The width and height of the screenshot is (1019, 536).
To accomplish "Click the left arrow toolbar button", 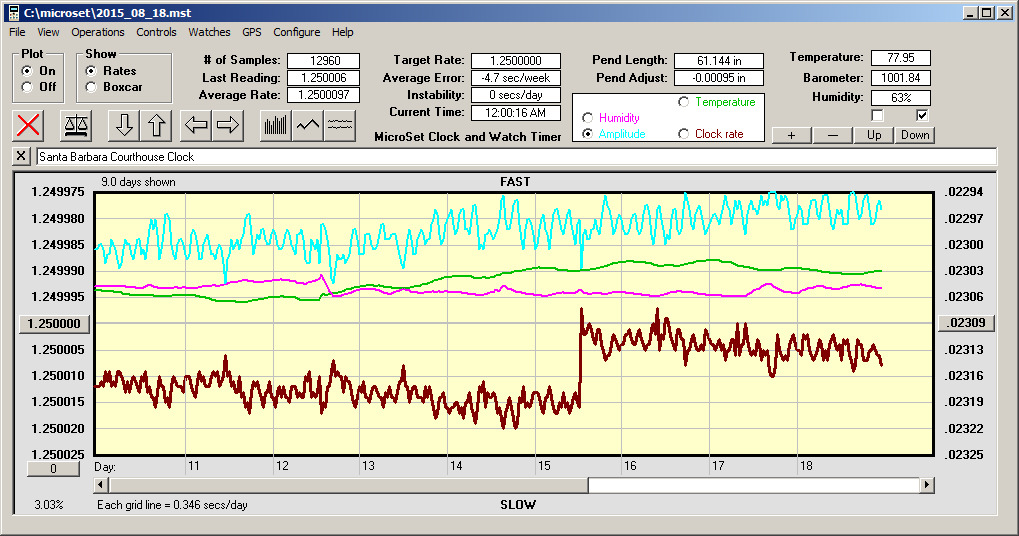I will coord(196,125).
